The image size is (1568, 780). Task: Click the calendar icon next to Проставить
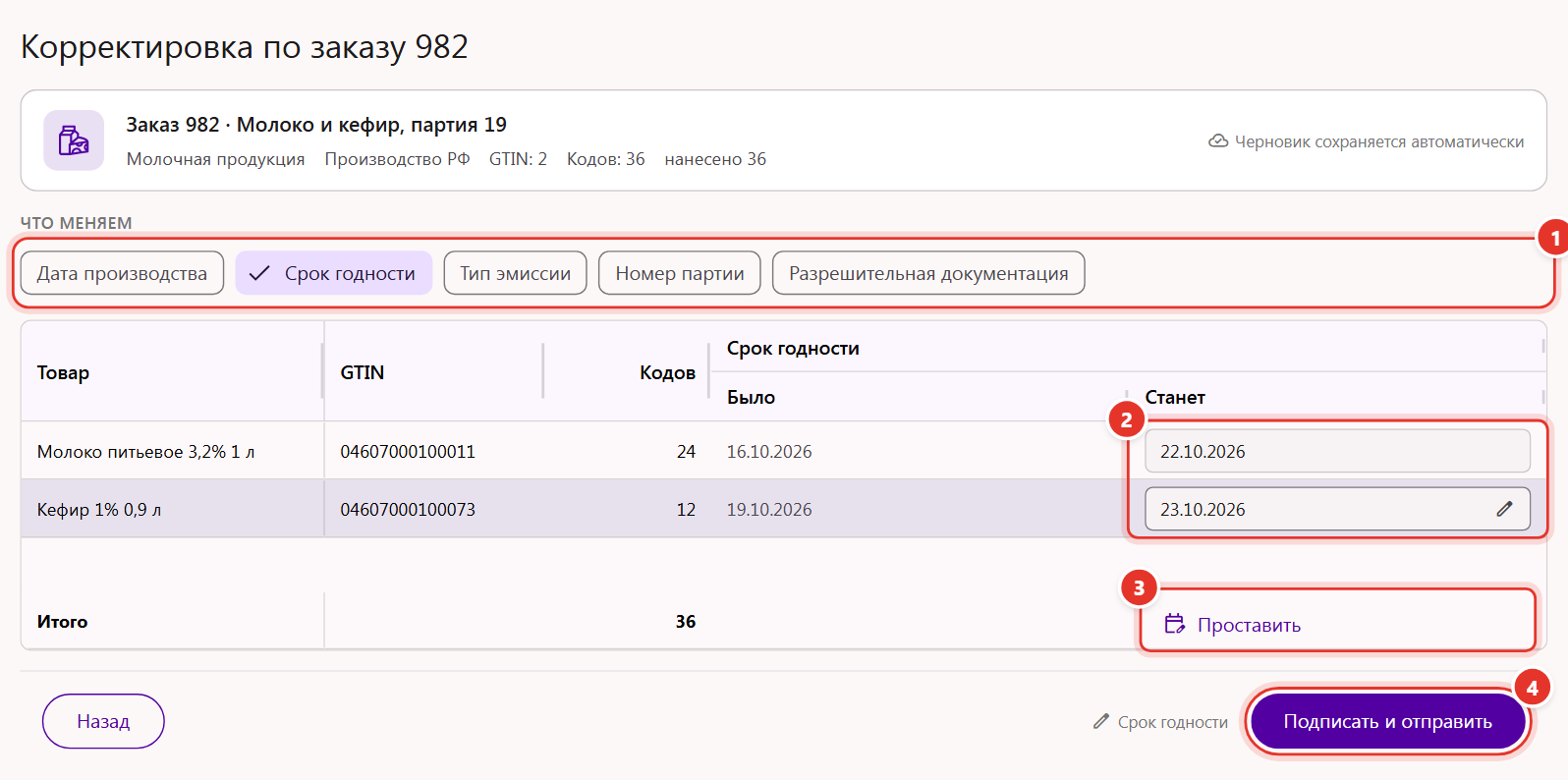1175,625
